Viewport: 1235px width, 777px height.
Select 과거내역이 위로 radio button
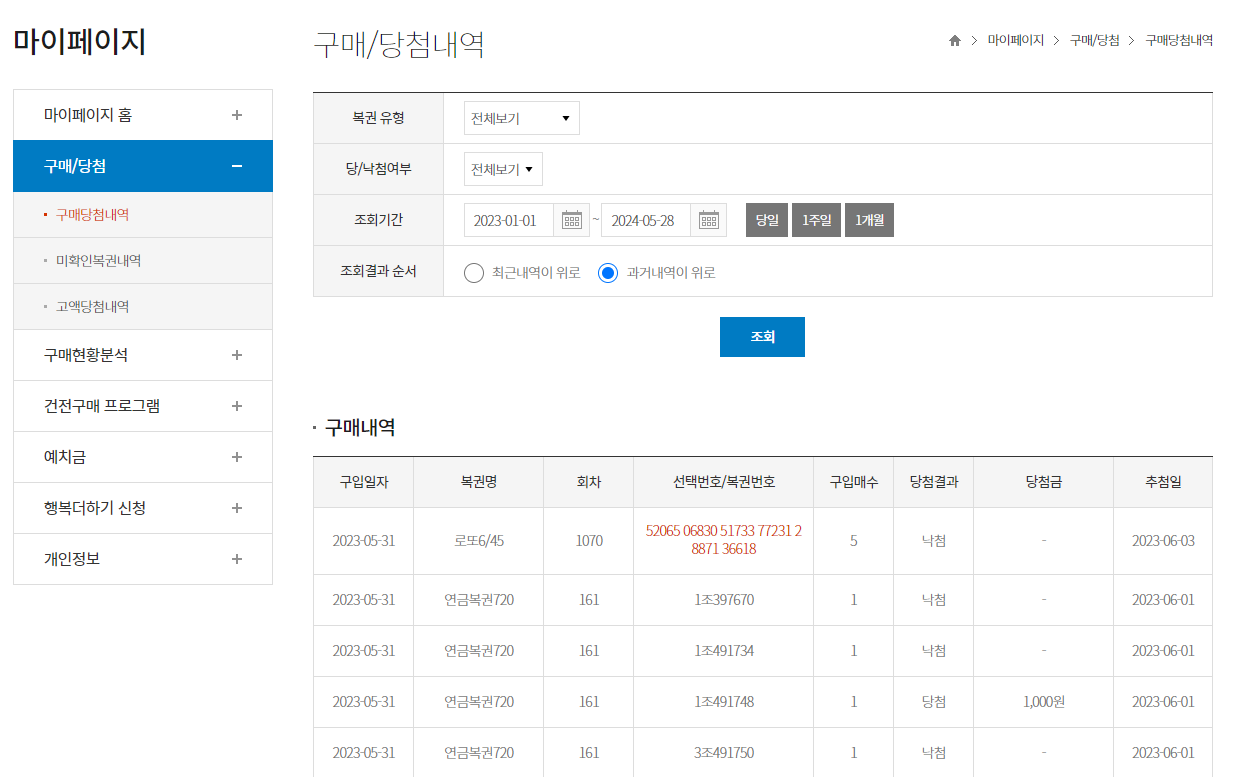[608, 273]
